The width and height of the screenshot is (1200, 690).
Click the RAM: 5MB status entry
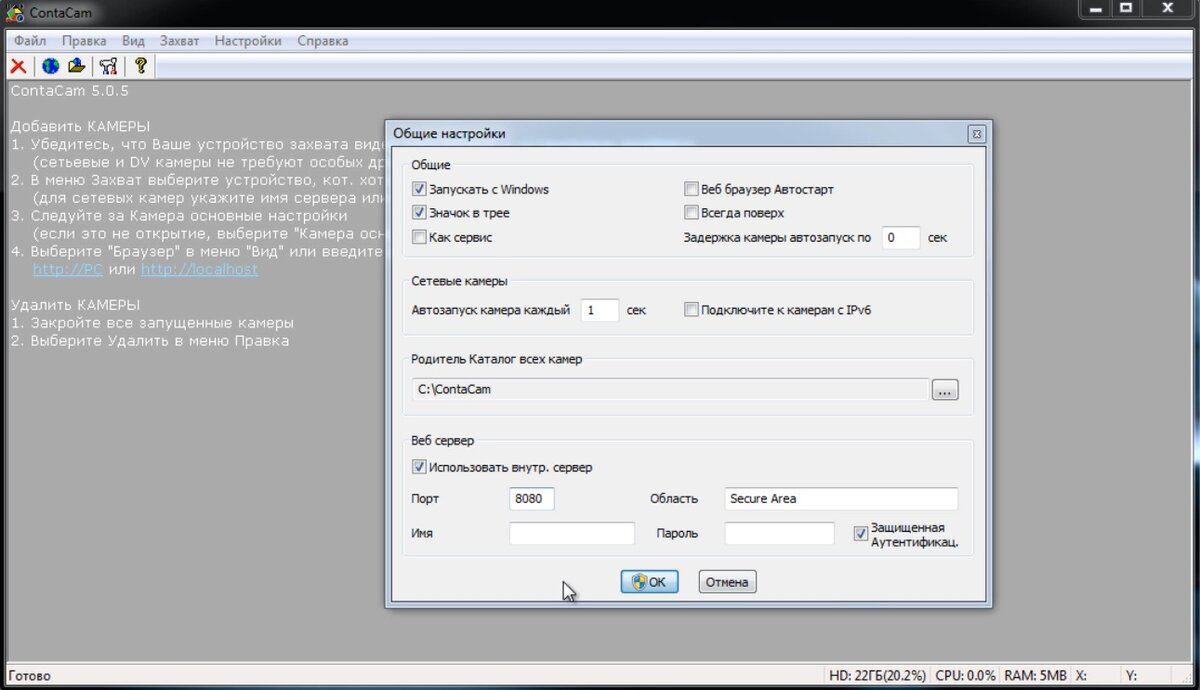point(1036,676)
